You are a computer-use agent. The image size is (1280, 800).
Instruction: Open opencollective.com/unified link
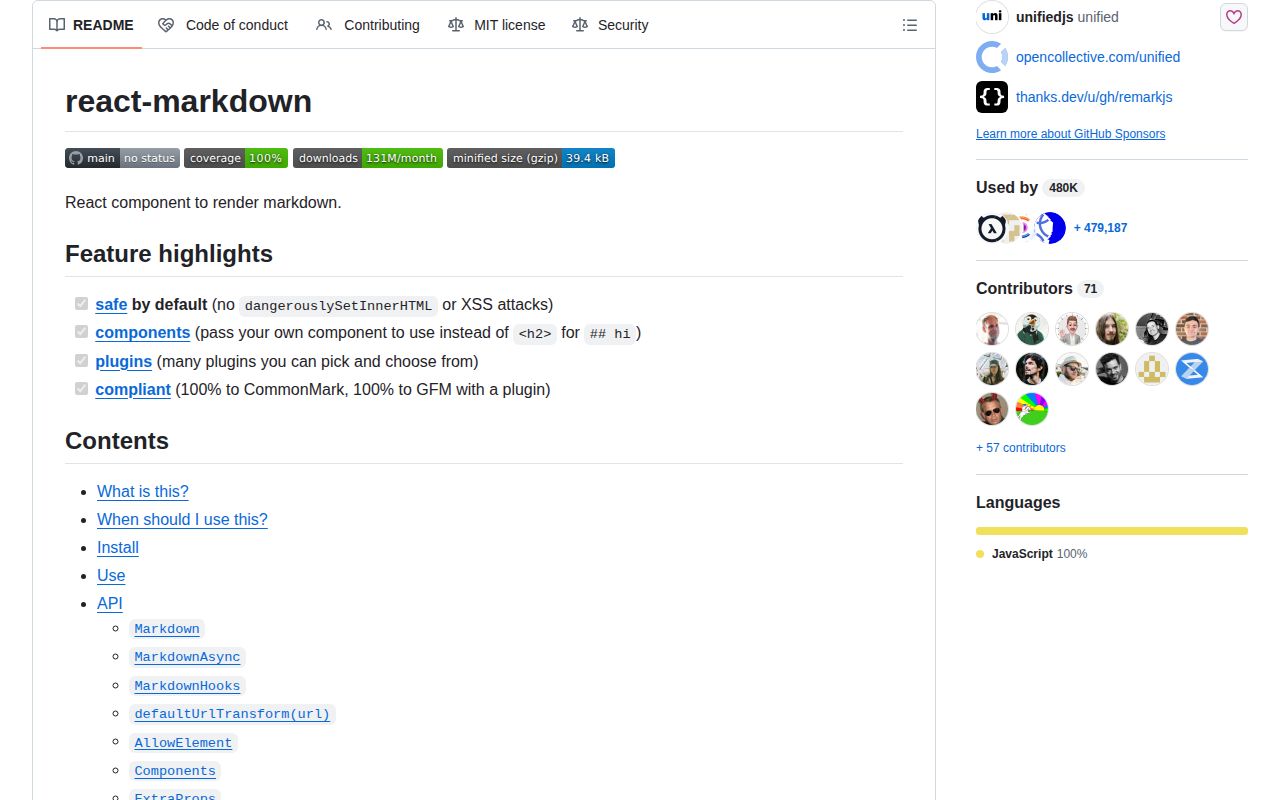click(x=1098, y=57)
